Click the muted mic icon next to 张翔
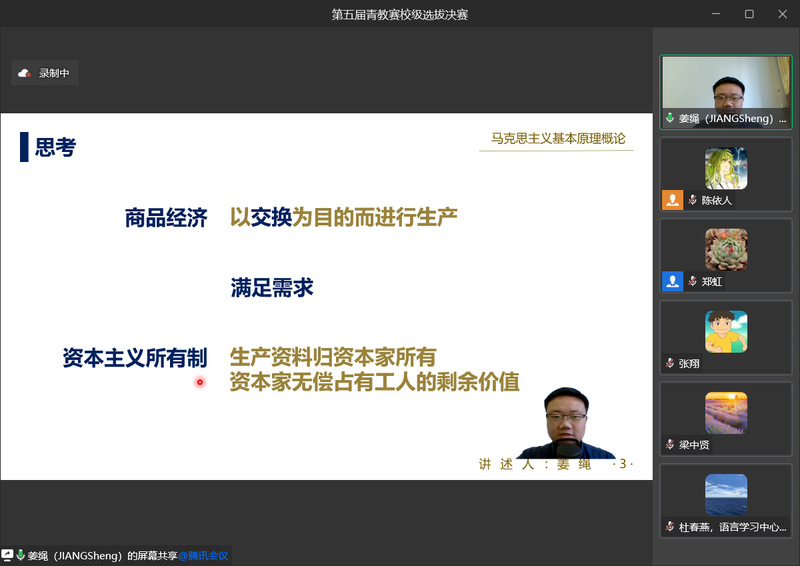This screenshot has height=566, width=800. (x=670, y=363)
